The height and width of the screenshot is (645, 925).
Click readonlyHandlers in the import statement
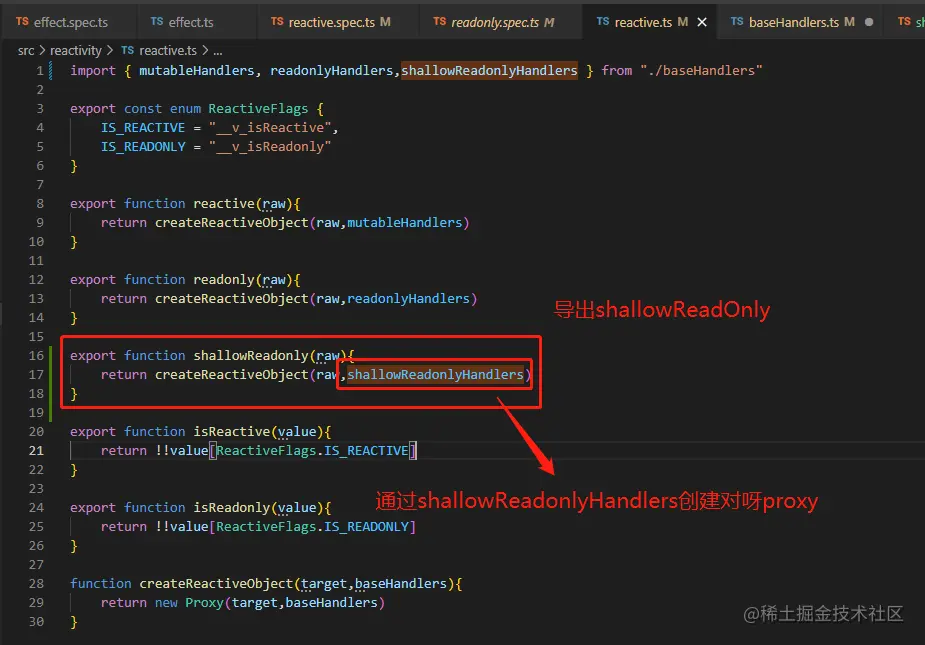pyautogui.click(x=332, y=71)
